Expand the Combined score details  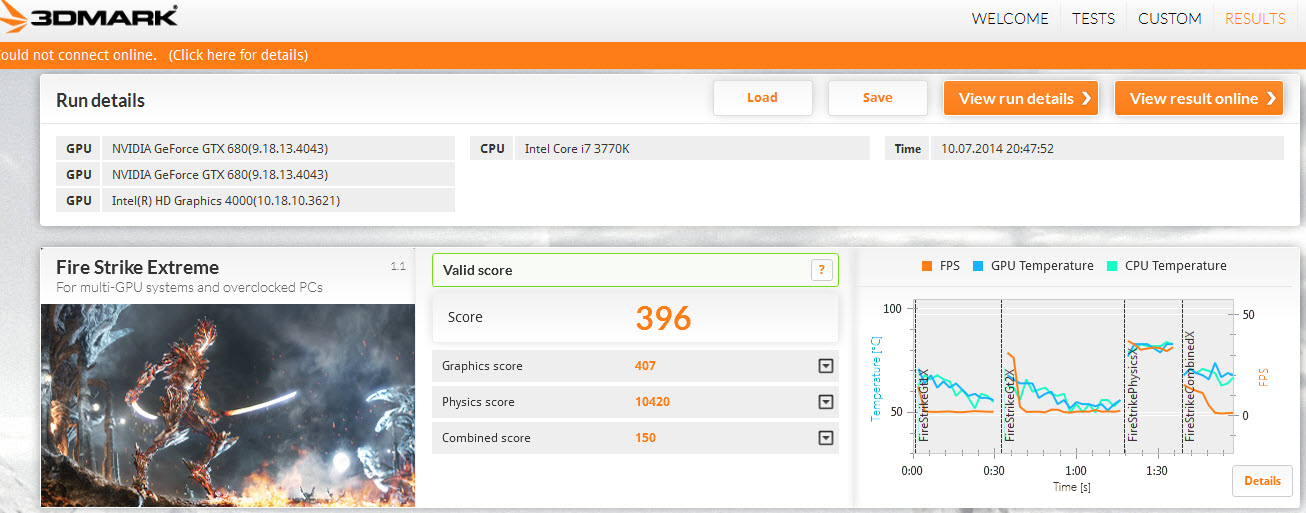(x=825, y=438)
